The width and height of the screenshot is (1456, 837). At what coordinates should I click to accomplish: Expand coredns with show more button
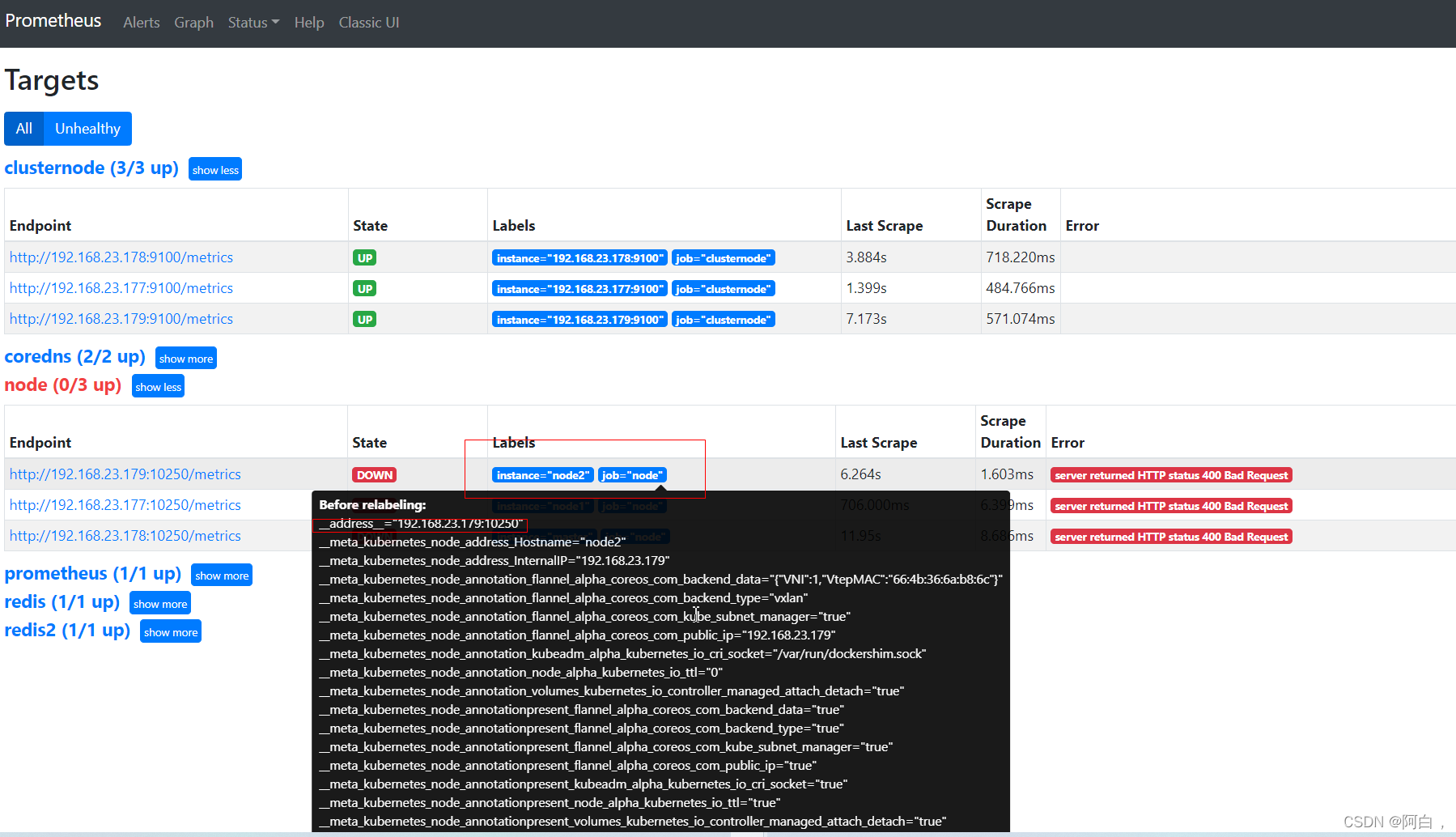tap(186, 358)
